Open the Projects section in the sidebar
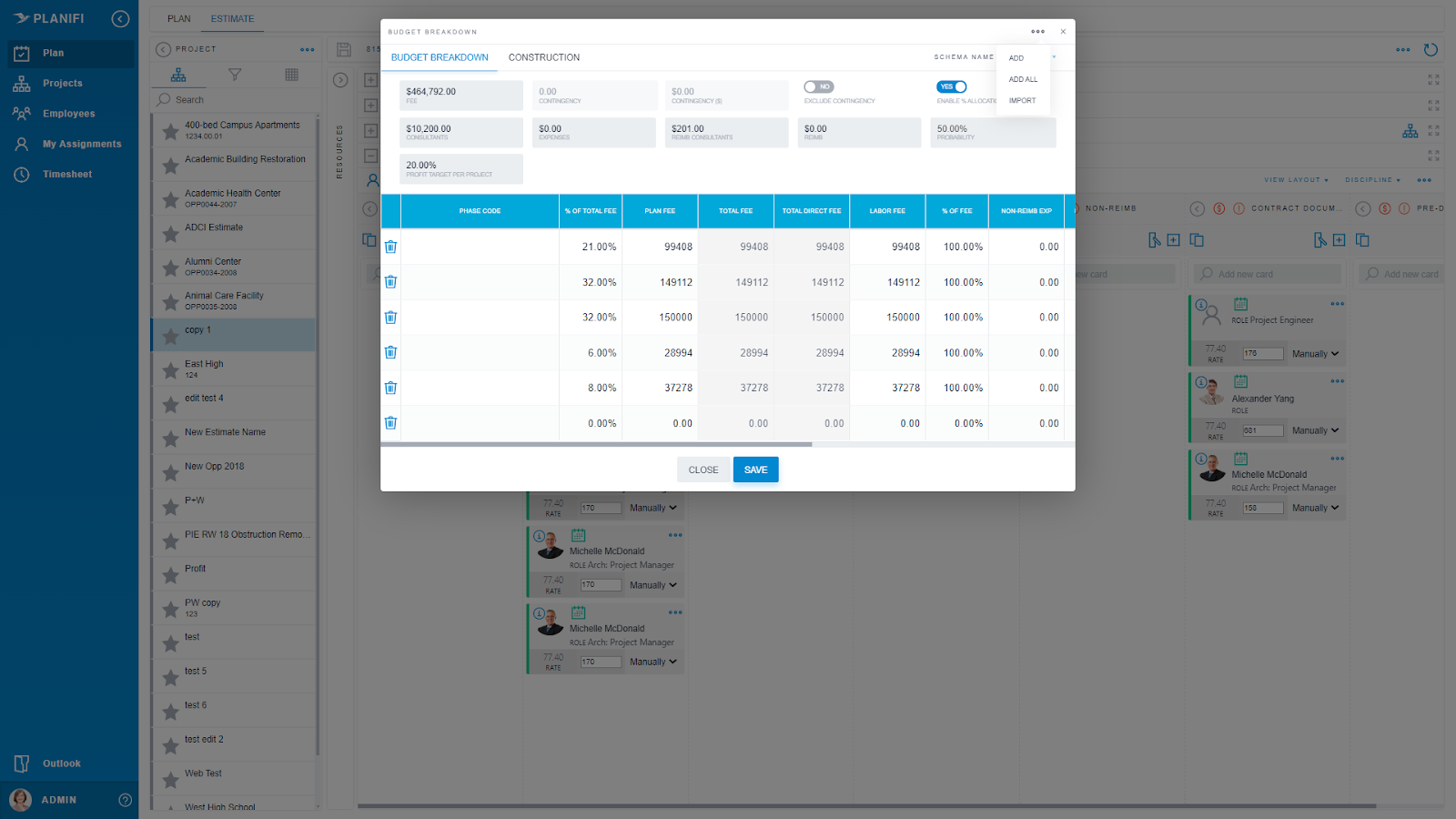Image resolution: width=1456 pixels, height=819 pixels. 62,83
